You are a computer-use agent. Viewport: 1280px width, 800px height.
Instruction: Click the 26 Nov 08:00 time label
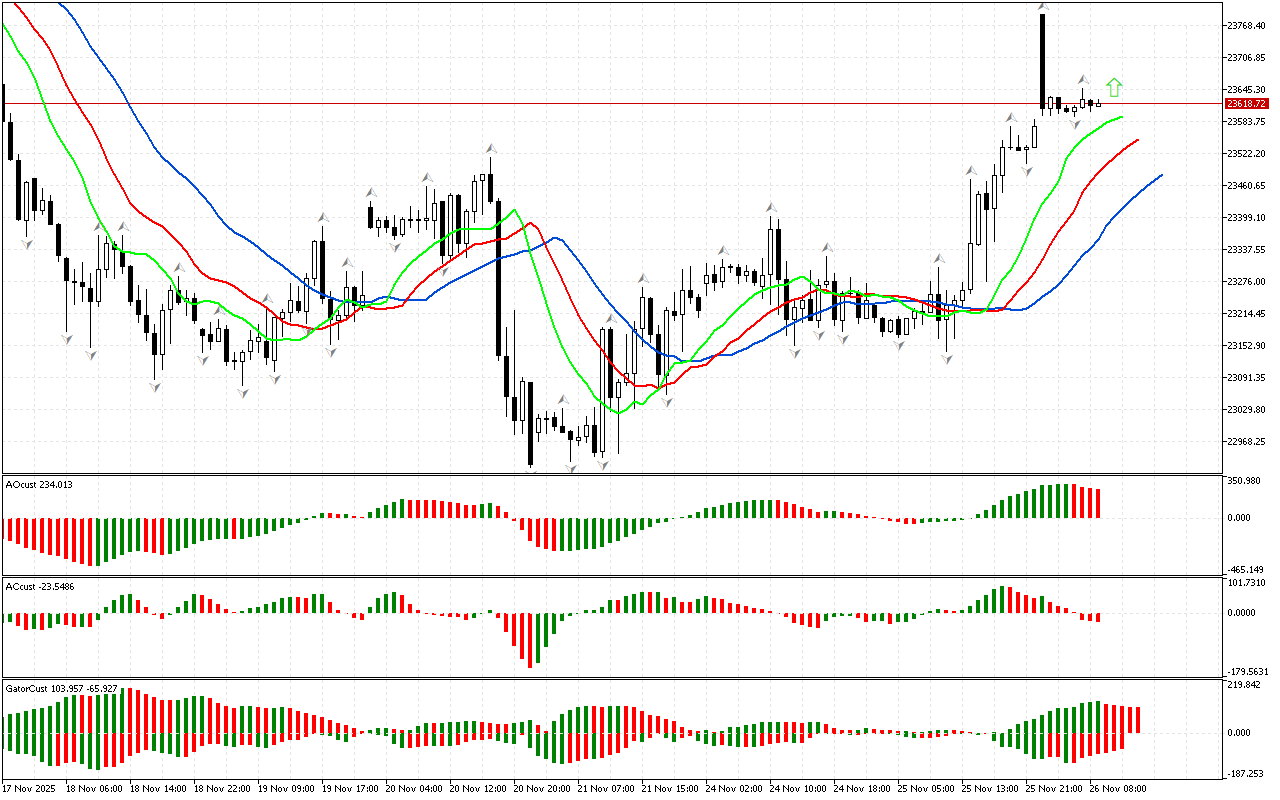(1119, 789)
